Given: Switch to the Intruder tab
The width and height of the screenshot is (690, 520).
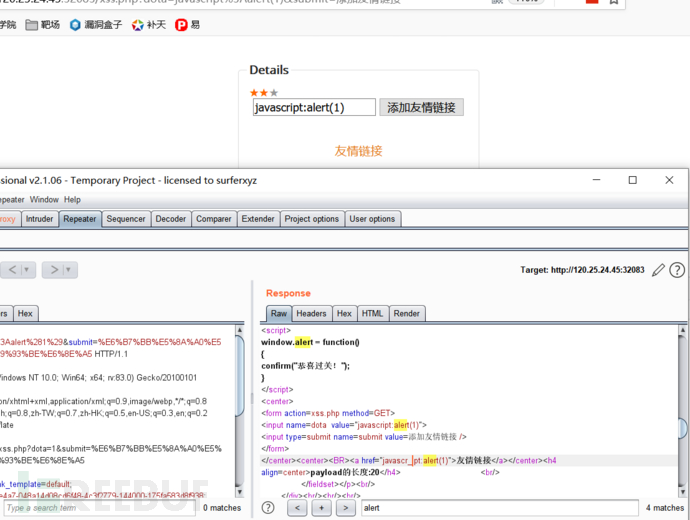Looking at the screenshot, I should coord(39,219).
